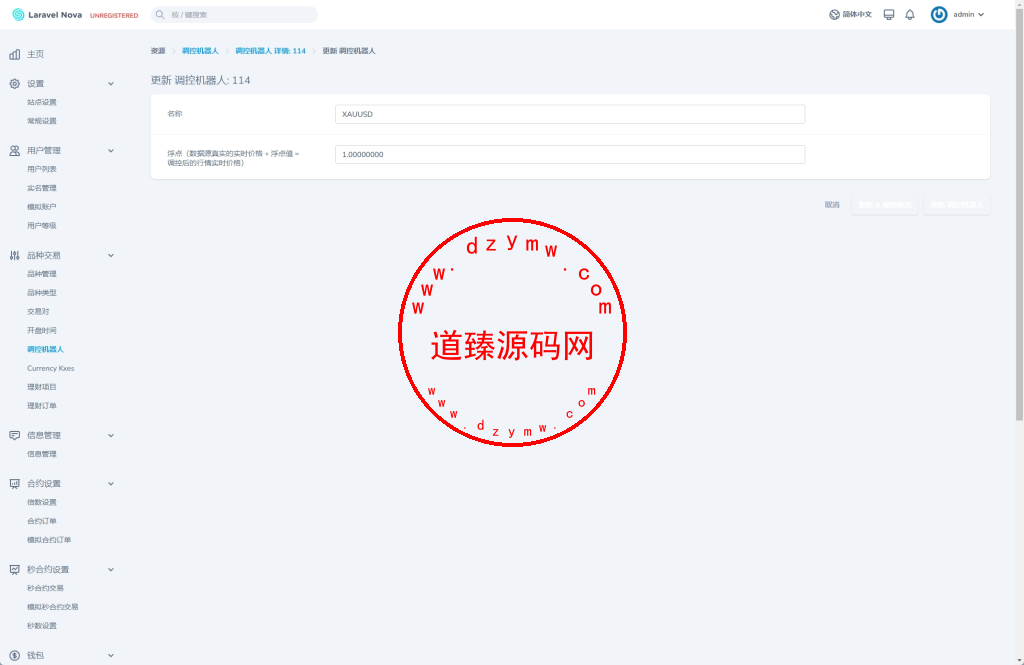Open 信息管理 sub-item in sidebar
The height and width of the screenshot is (665, 1024).
(x=42, y=454)
